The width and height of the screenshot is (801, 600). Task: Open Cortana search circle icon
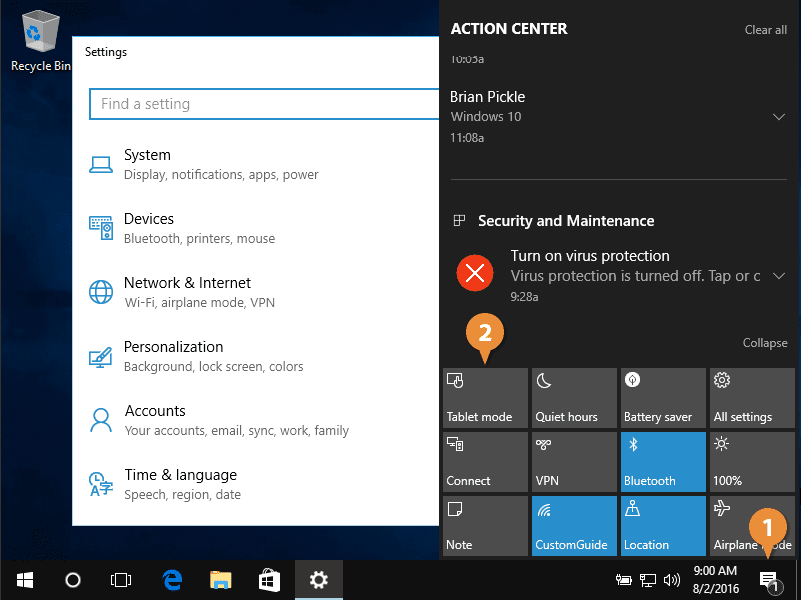73,580
